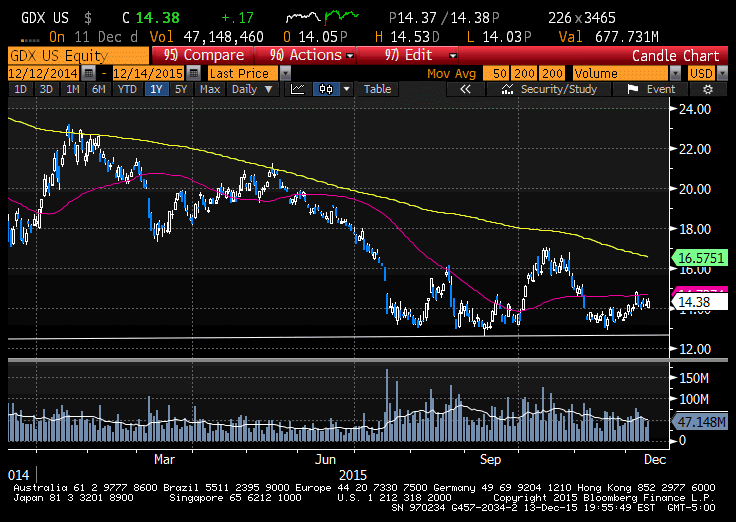Click the Dec label on time axis
Screen dimensions: 736x522
655,459
